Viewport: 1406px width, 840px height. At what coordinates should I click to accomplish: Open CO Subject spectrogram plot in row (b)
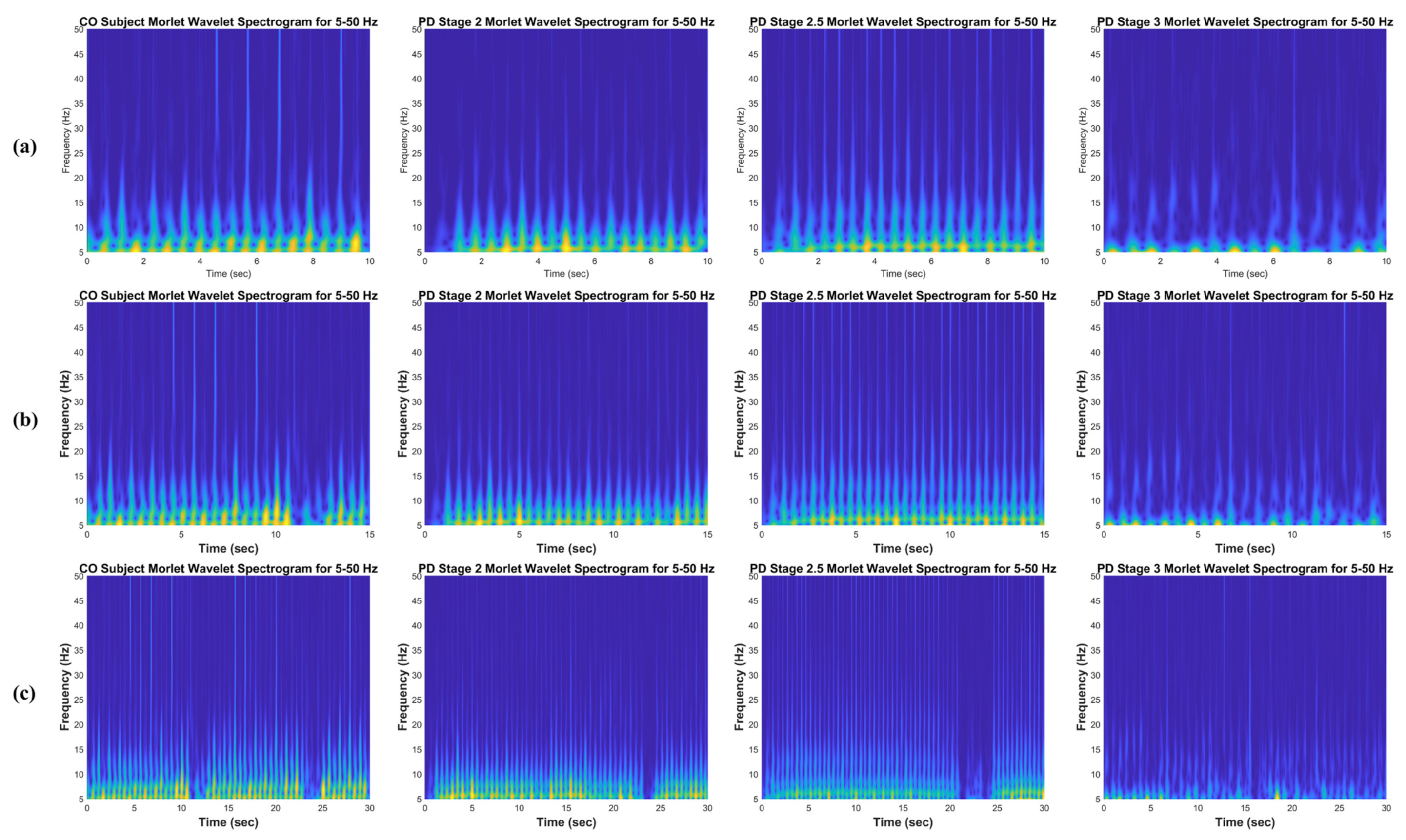point(228,414)
